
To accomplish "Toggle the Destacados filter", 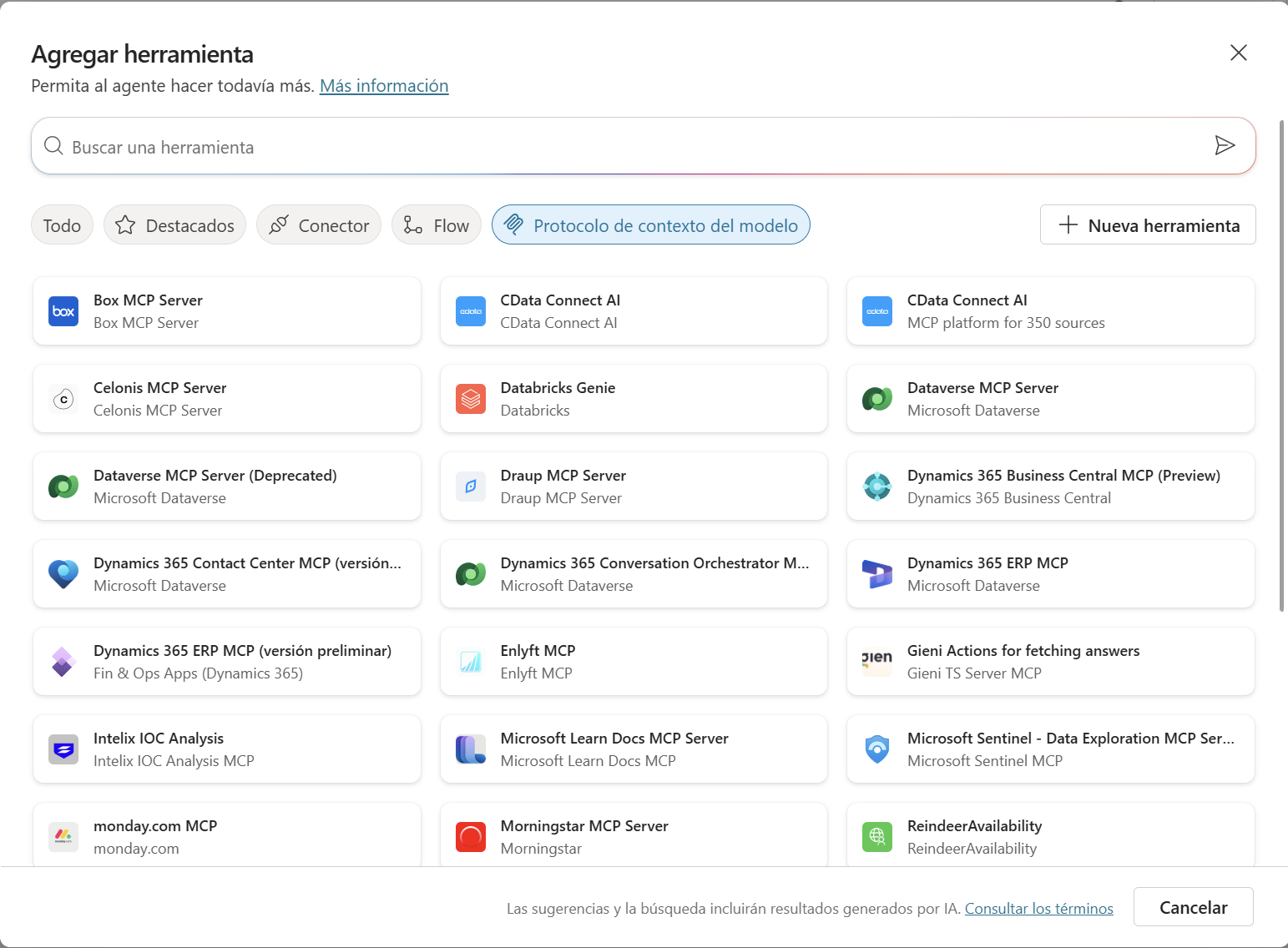I will [174, 224].
